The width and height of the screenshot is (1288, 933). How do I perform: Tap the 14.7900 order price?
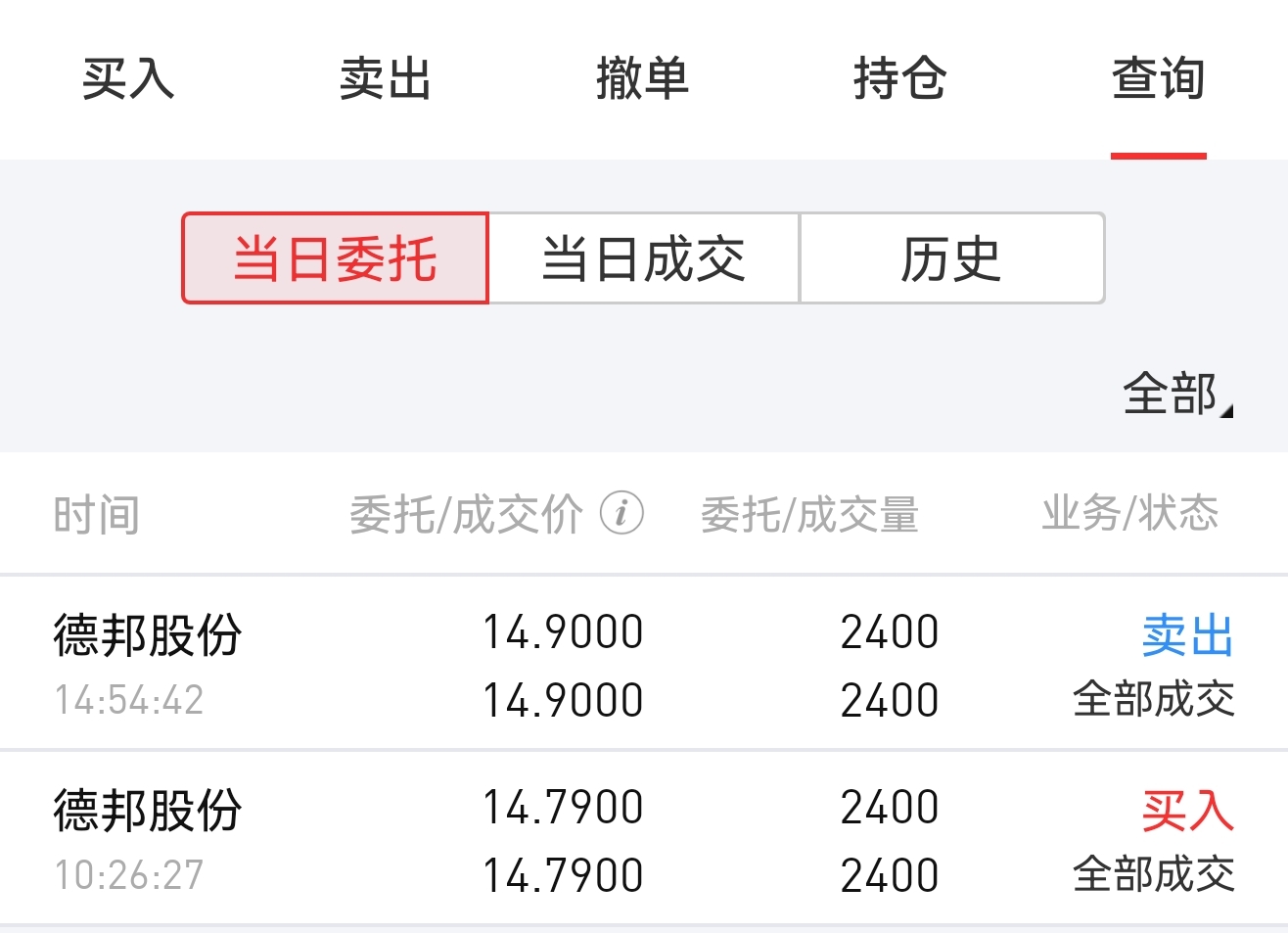(563, 808)
